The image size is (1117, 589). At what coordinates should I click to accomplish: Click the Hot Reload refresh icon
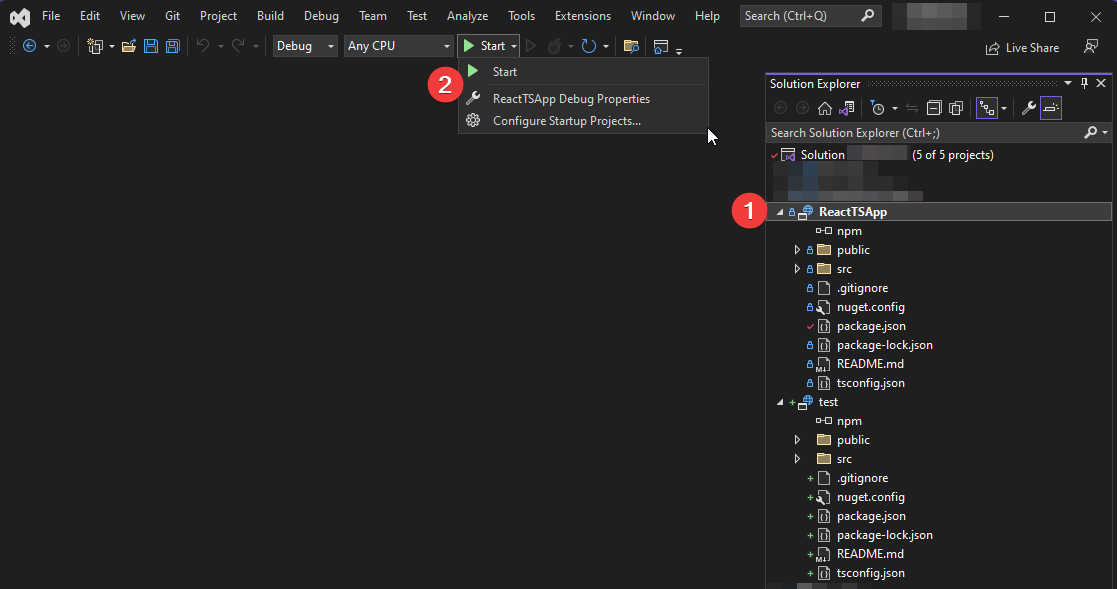point(590,45)
